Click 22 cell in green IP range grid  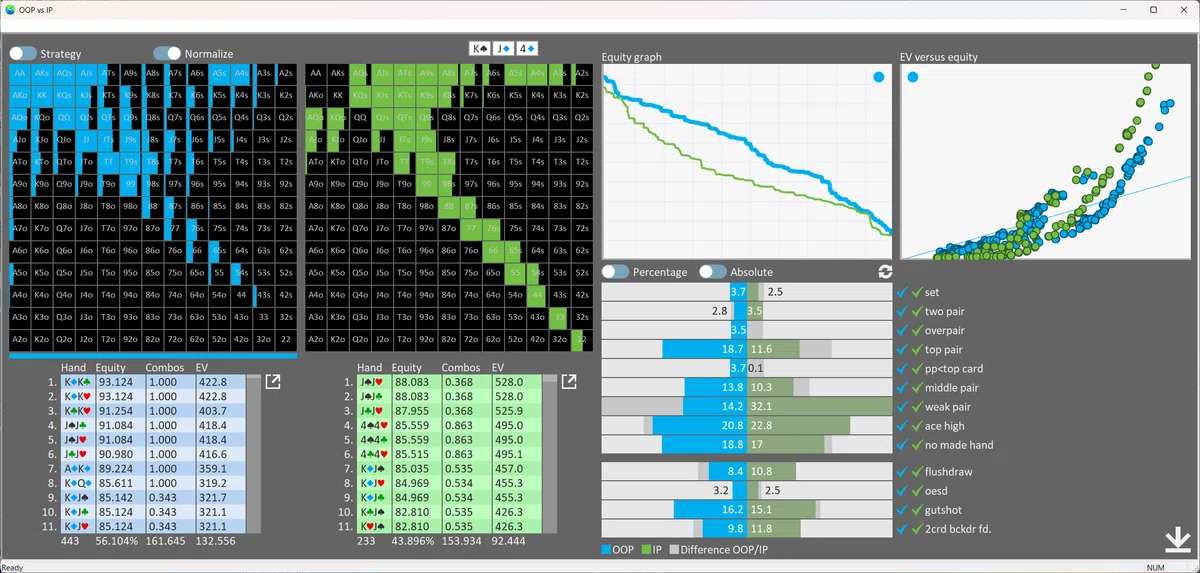[581, 339]
